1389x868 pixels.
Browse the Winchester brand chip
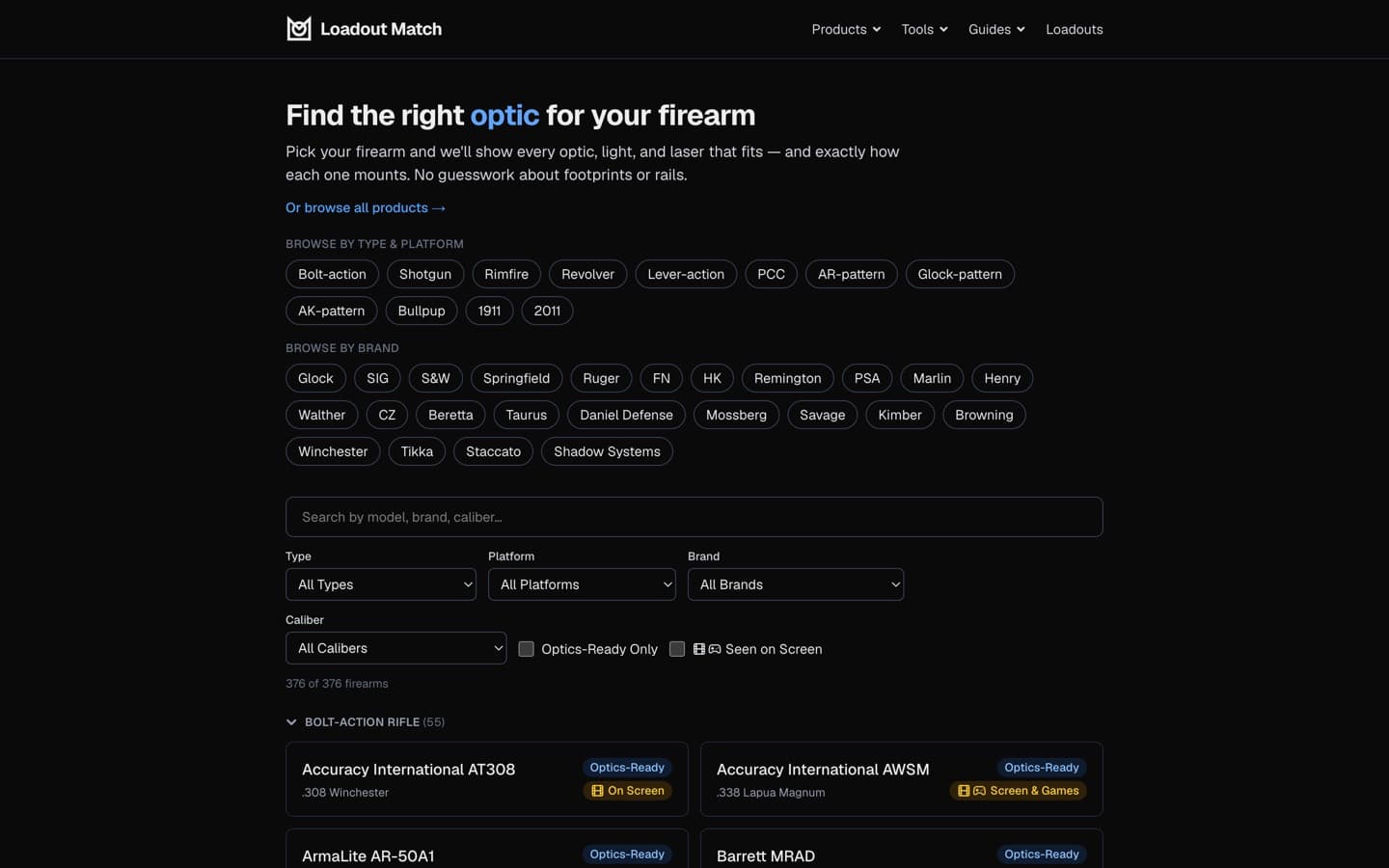[x=333, y=451]
